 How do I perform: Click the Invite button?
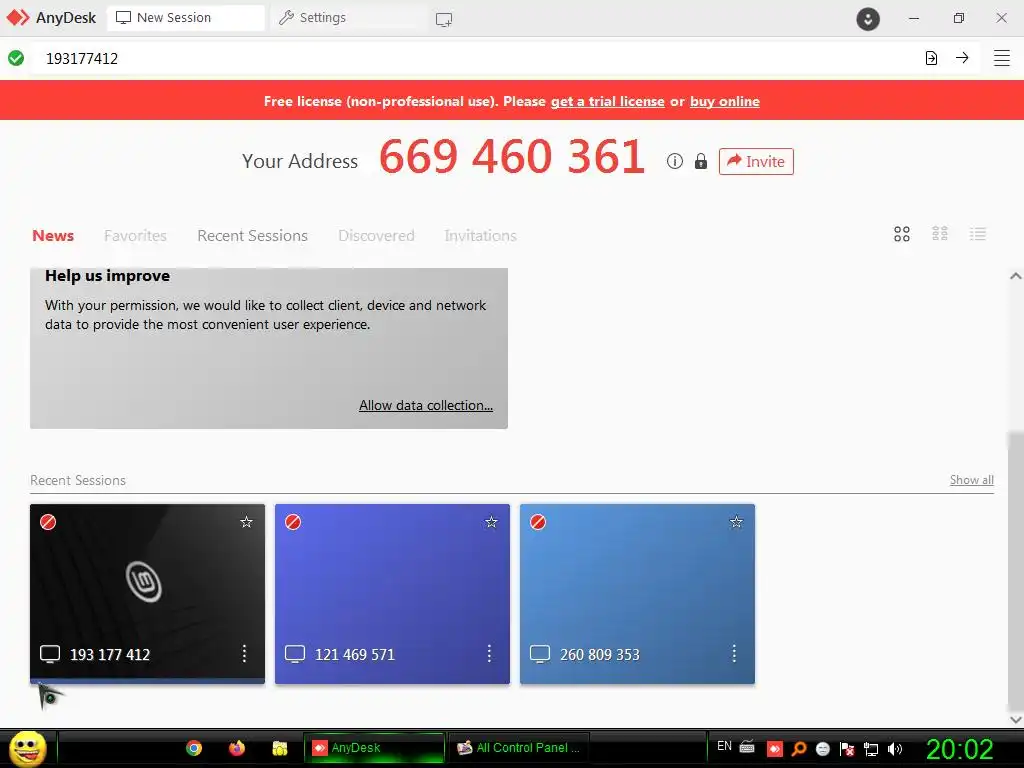pos(756,161)
